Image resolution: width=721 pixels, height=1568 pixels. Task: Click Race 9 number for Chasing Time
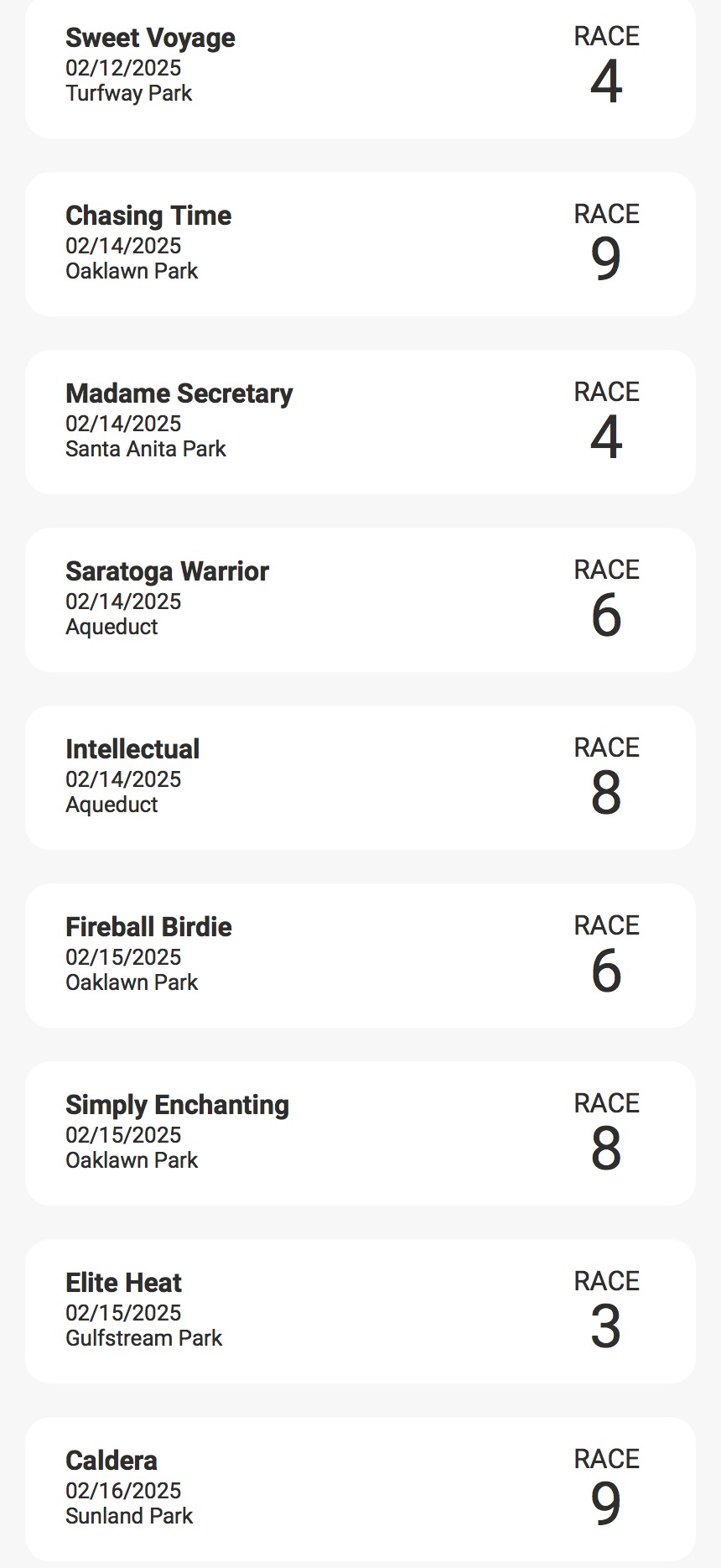(x=606, y=260)
